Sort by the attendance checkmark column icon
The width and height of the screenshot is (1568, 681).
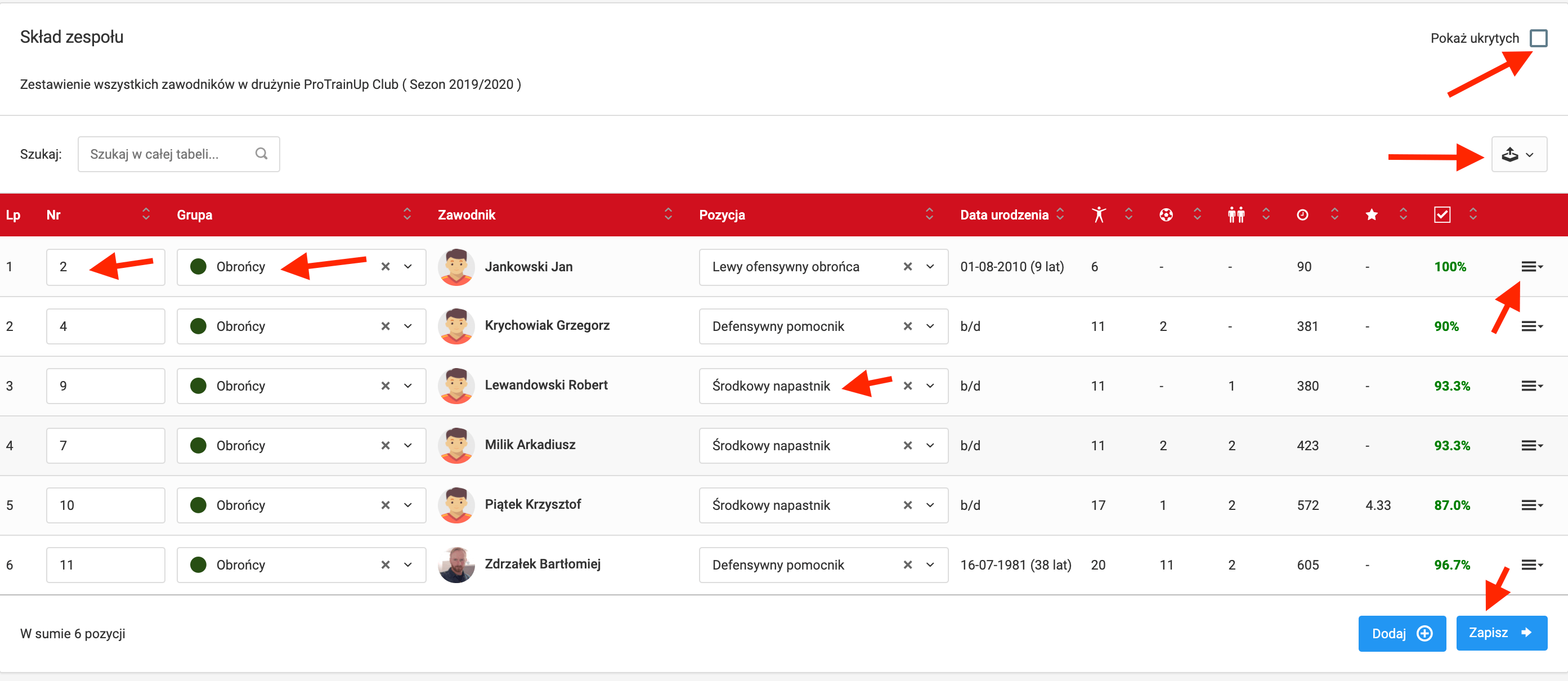[x=1441, y=215]
